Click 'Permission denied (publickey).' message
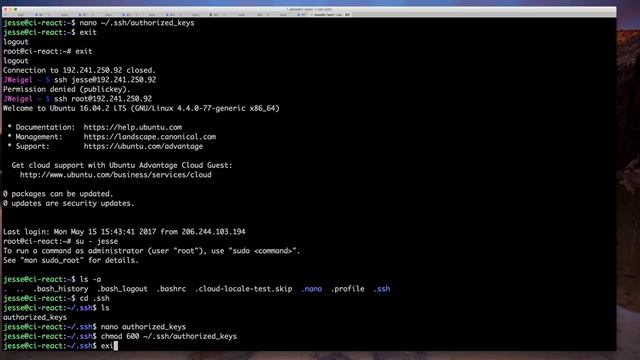640x360 pixels. tap(67, 89)
